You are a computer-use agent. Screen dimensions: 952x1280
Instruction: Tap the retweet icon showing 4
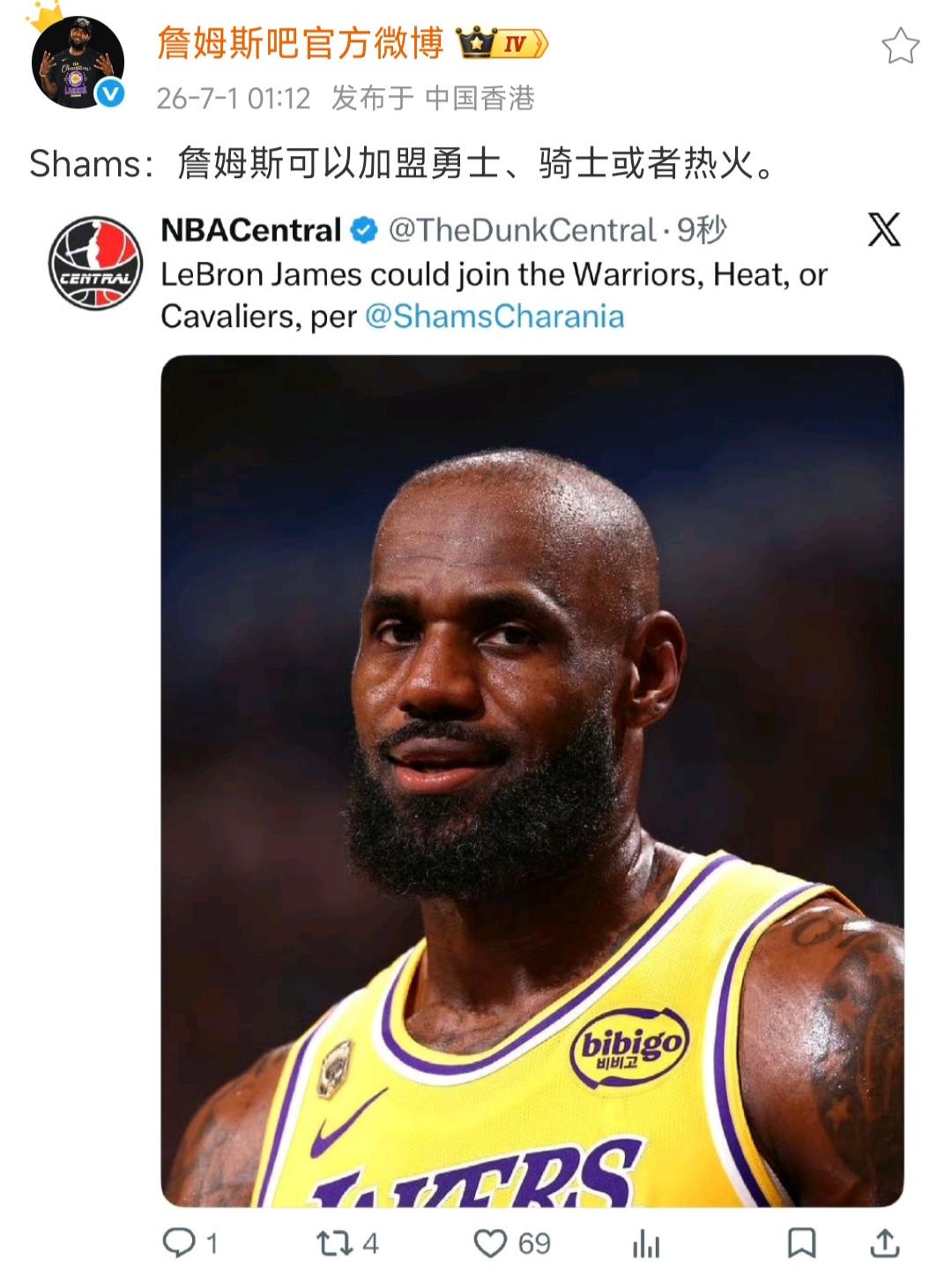coord(334,1243)
